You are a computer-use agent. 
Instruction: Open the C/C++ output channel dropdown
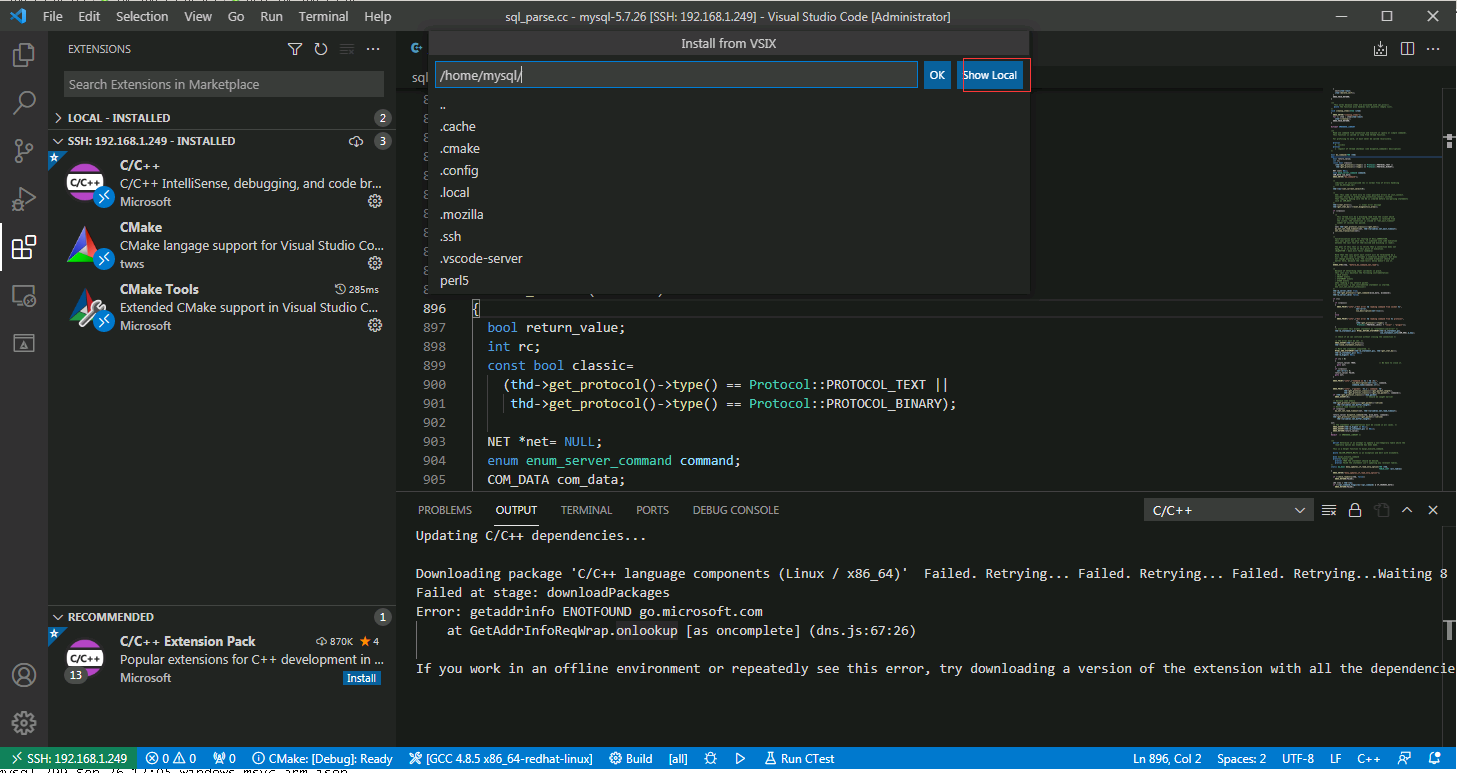tap(1228, 510)
